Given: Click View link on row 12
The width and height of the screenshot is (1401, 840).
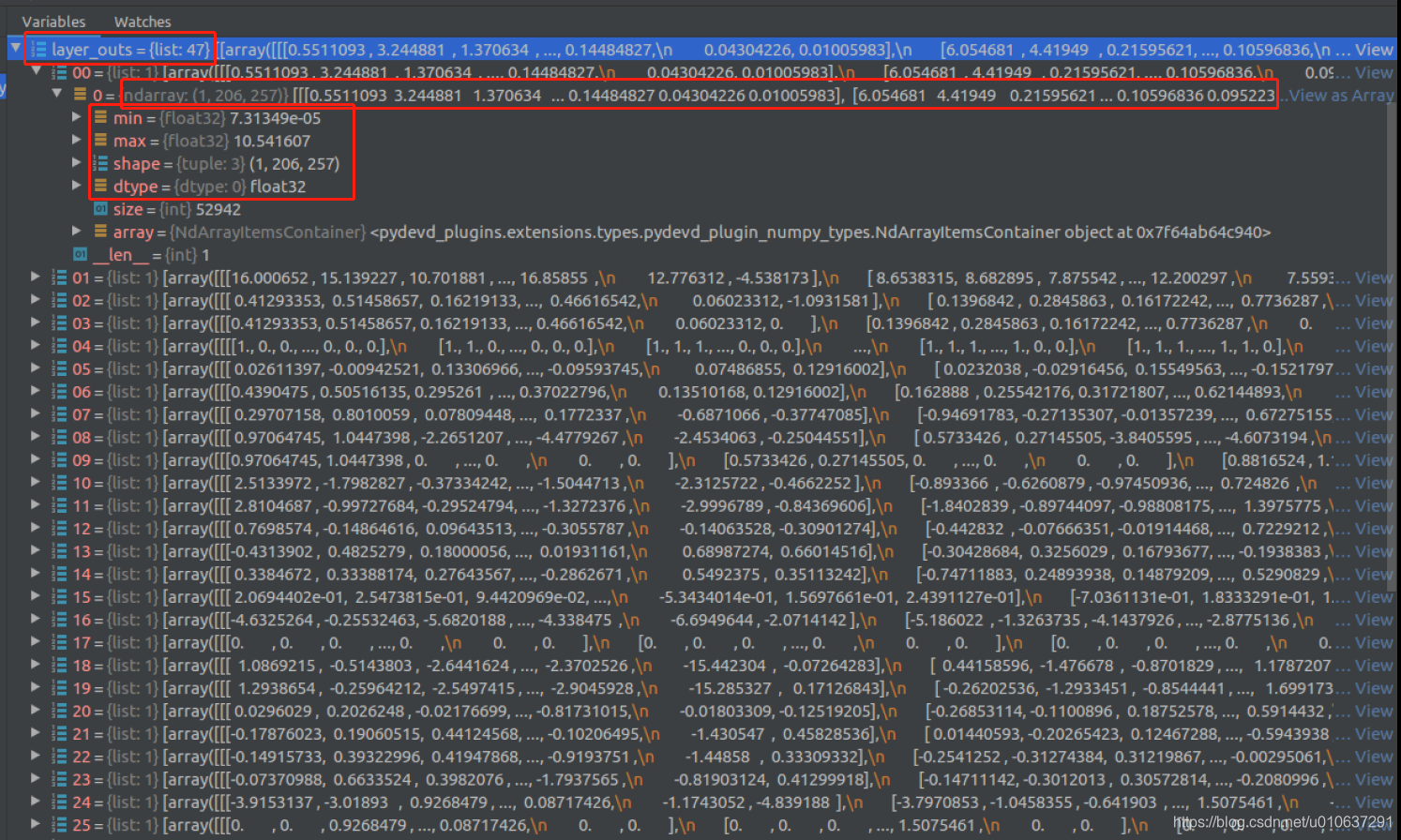Looking at the screenshot, I should click(x=1374, y=529).
